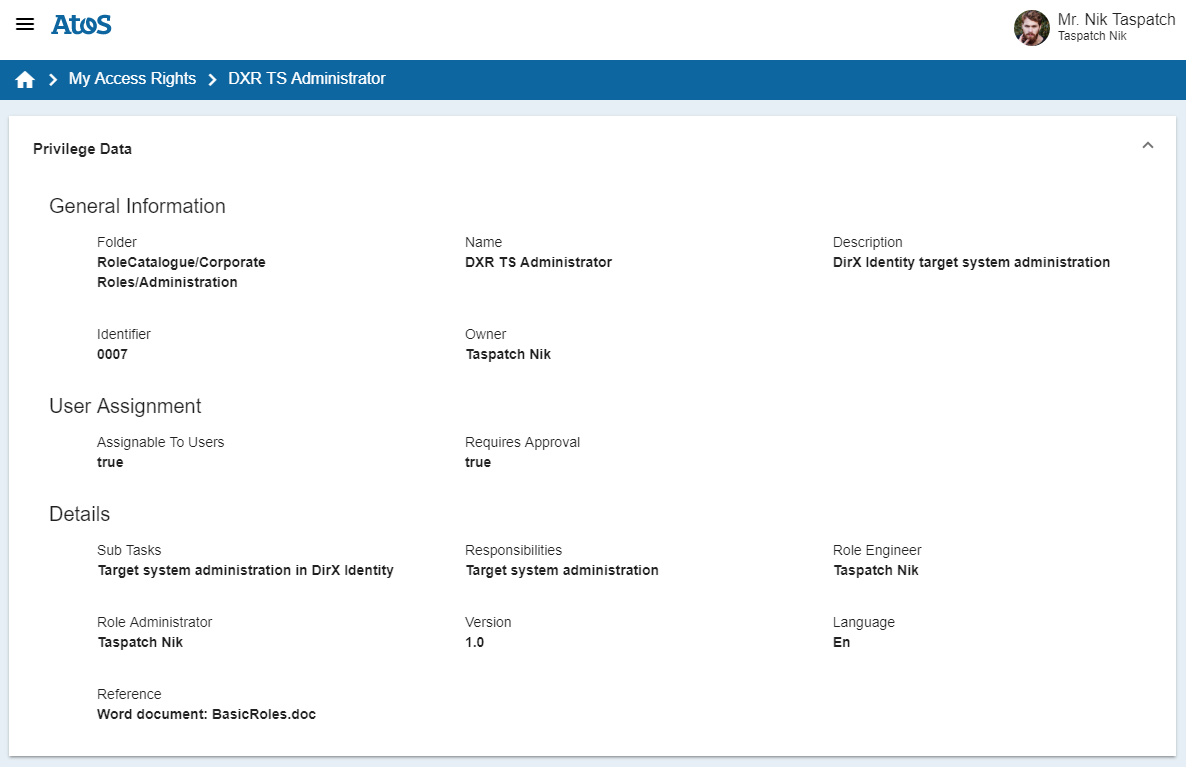This screenshot has width=1186, height=767.
Task: Click the chevron before DXR TS Administrator
Action: [212, 80]
